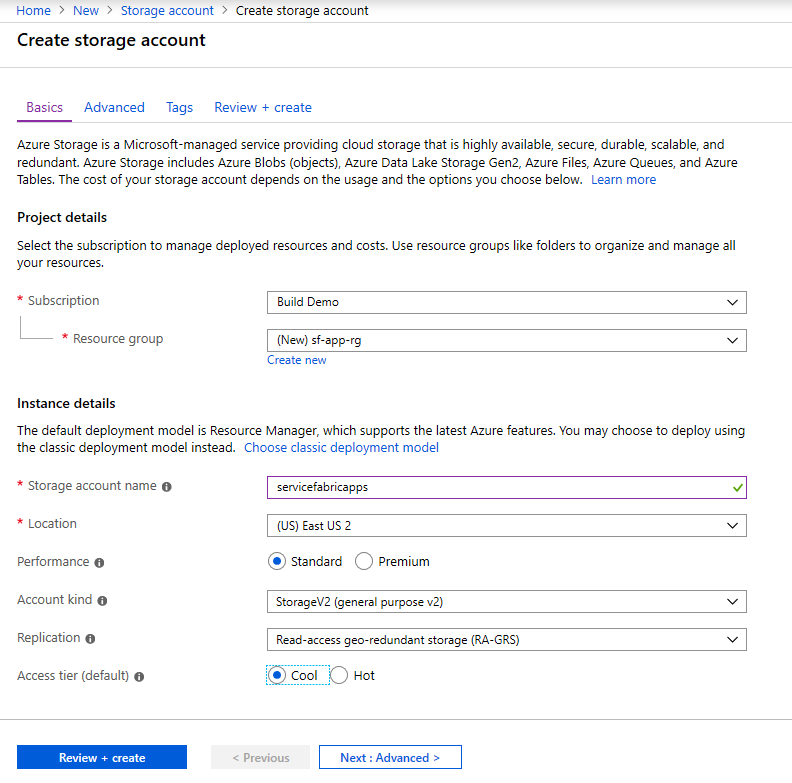Expand the Replication dropdown

pyautogui.click(x=506, y=639)
